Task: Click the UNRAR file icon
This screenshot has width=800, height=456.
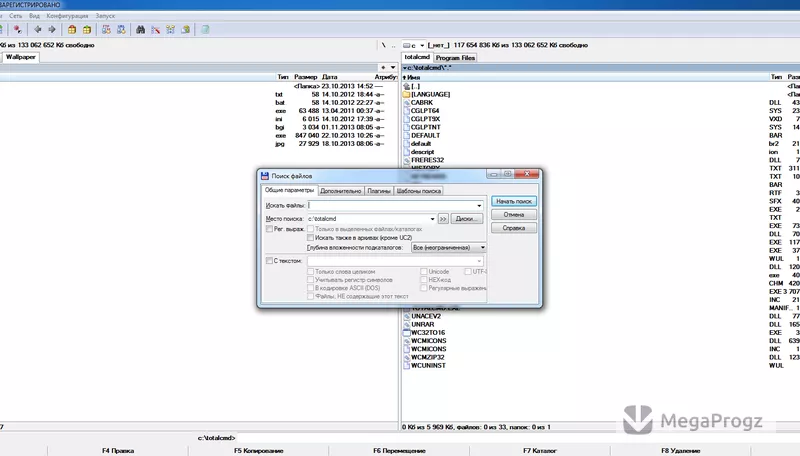Action: point(407,324)
